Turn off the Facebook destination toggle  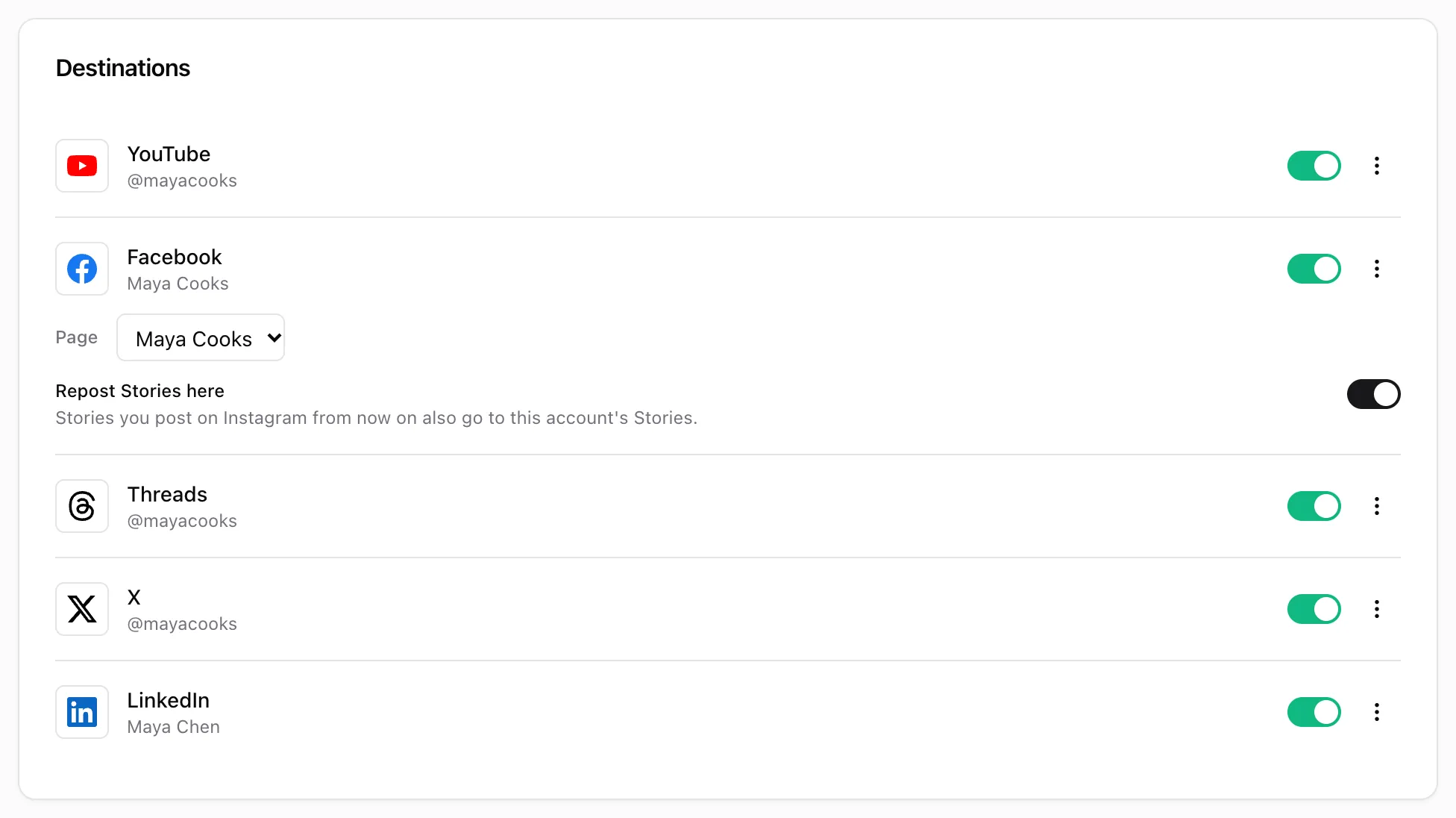click(1314, 269)
